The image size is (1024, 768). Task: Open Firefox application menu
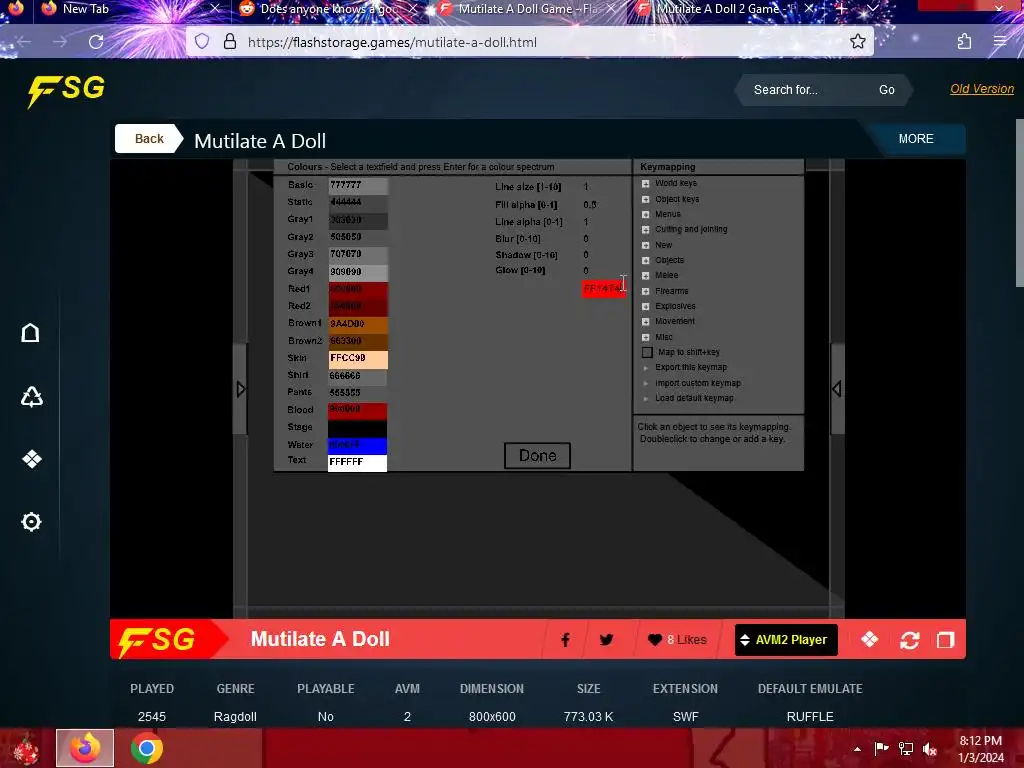coord(1000,42)
